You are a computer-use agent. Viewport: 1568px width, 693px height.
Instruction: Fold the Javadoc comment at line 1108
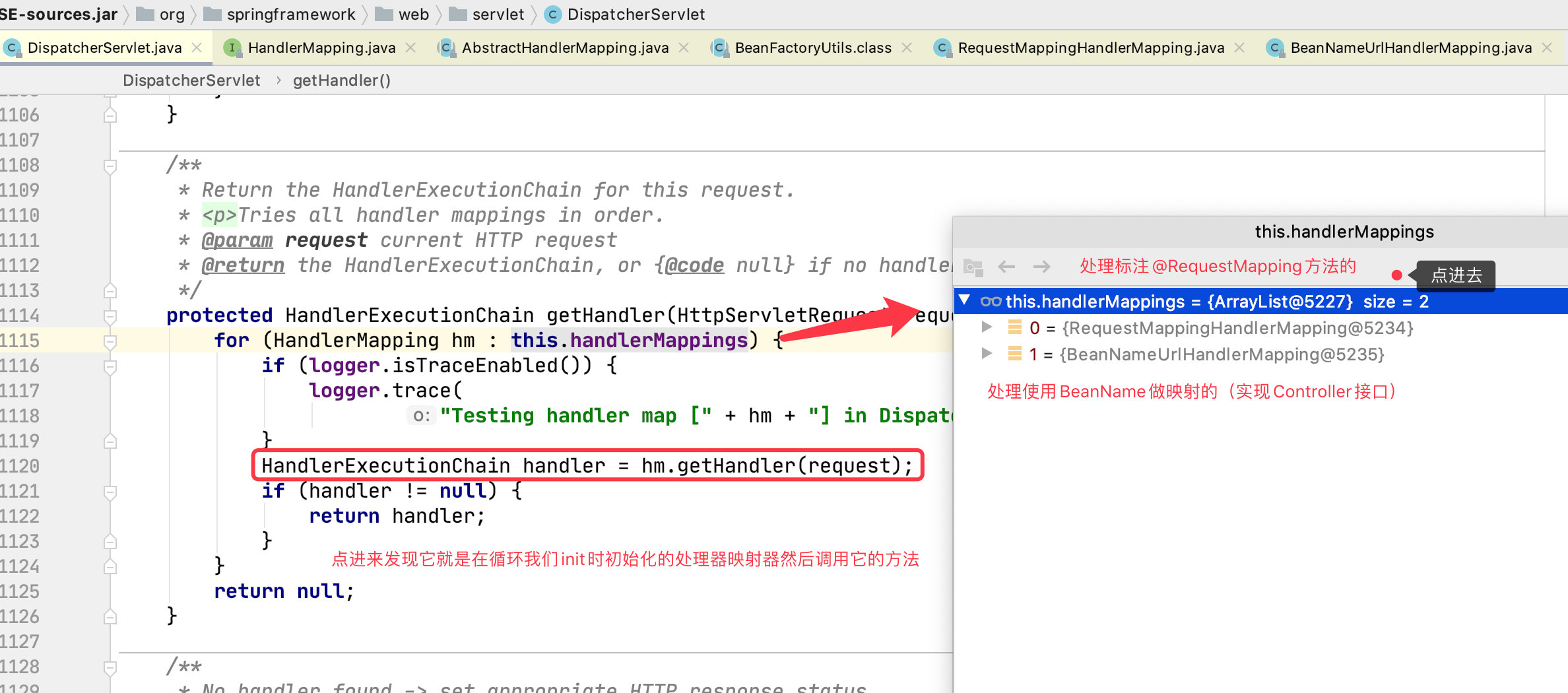110,166
